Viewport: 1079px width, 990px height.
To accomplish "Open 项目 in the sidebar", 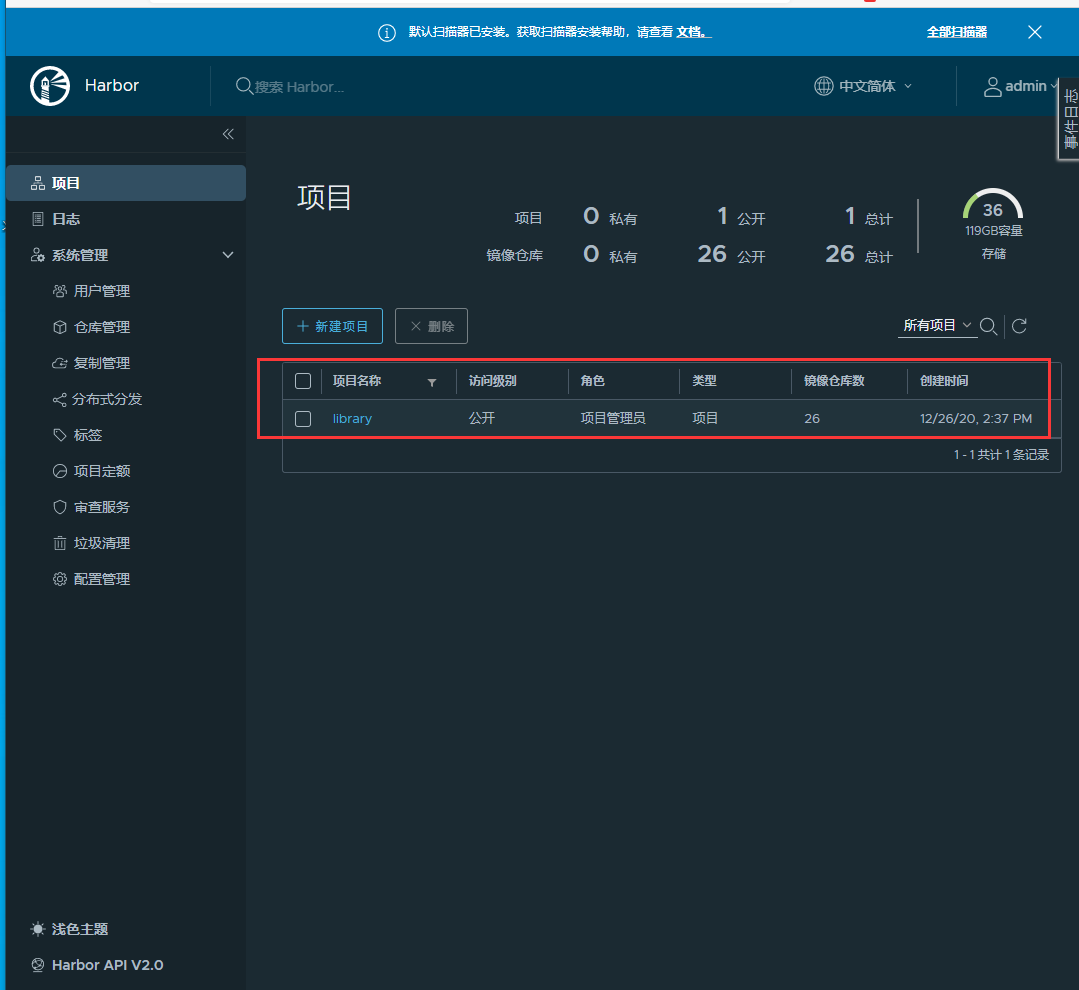I will (x=126, y=183).
